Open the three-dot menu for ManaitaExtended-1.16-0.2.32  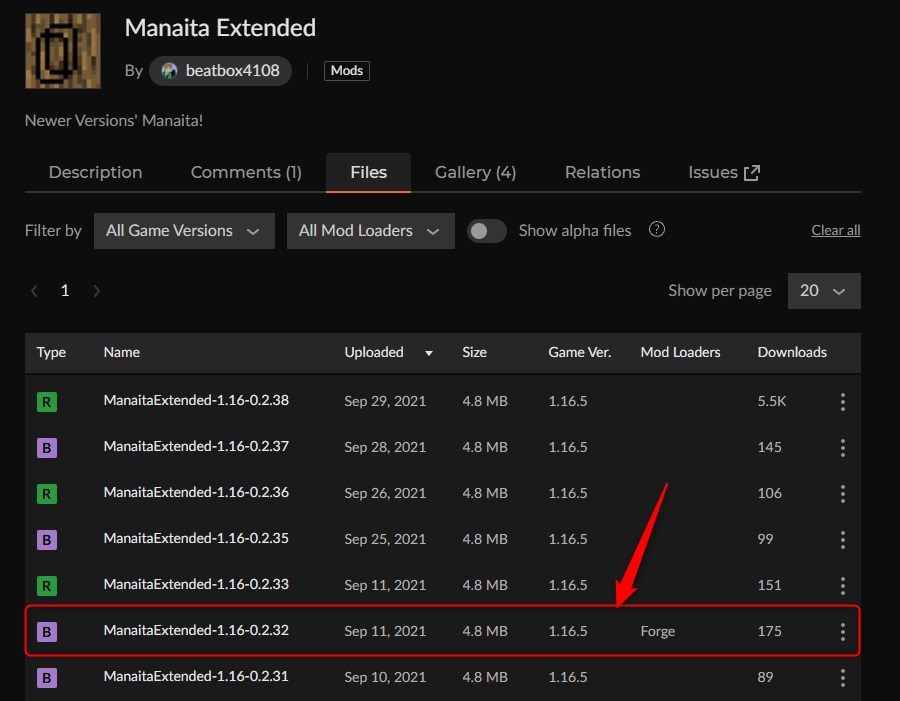[842, 631]
